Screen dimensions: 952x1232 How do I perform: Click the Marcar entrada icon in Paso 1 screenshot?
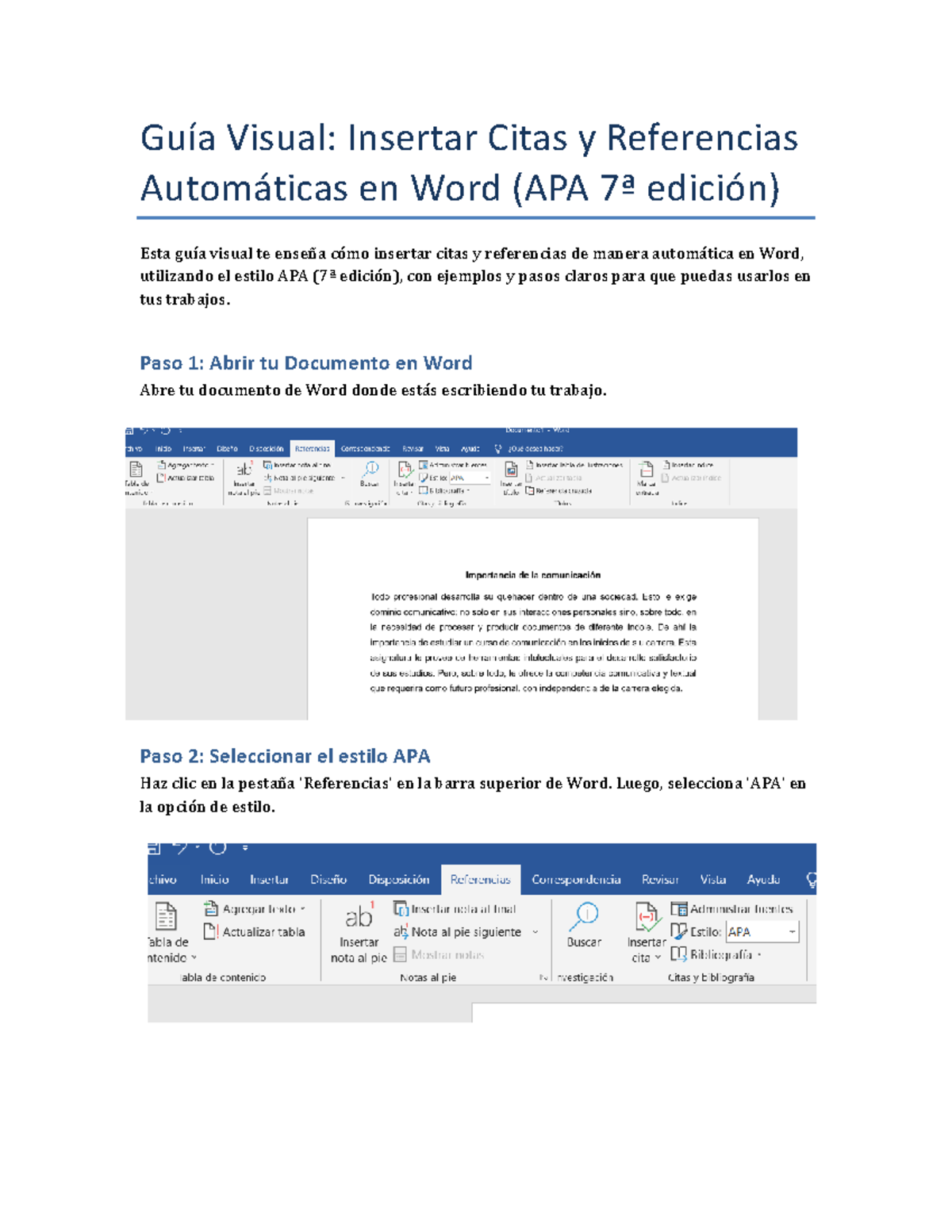647,470
